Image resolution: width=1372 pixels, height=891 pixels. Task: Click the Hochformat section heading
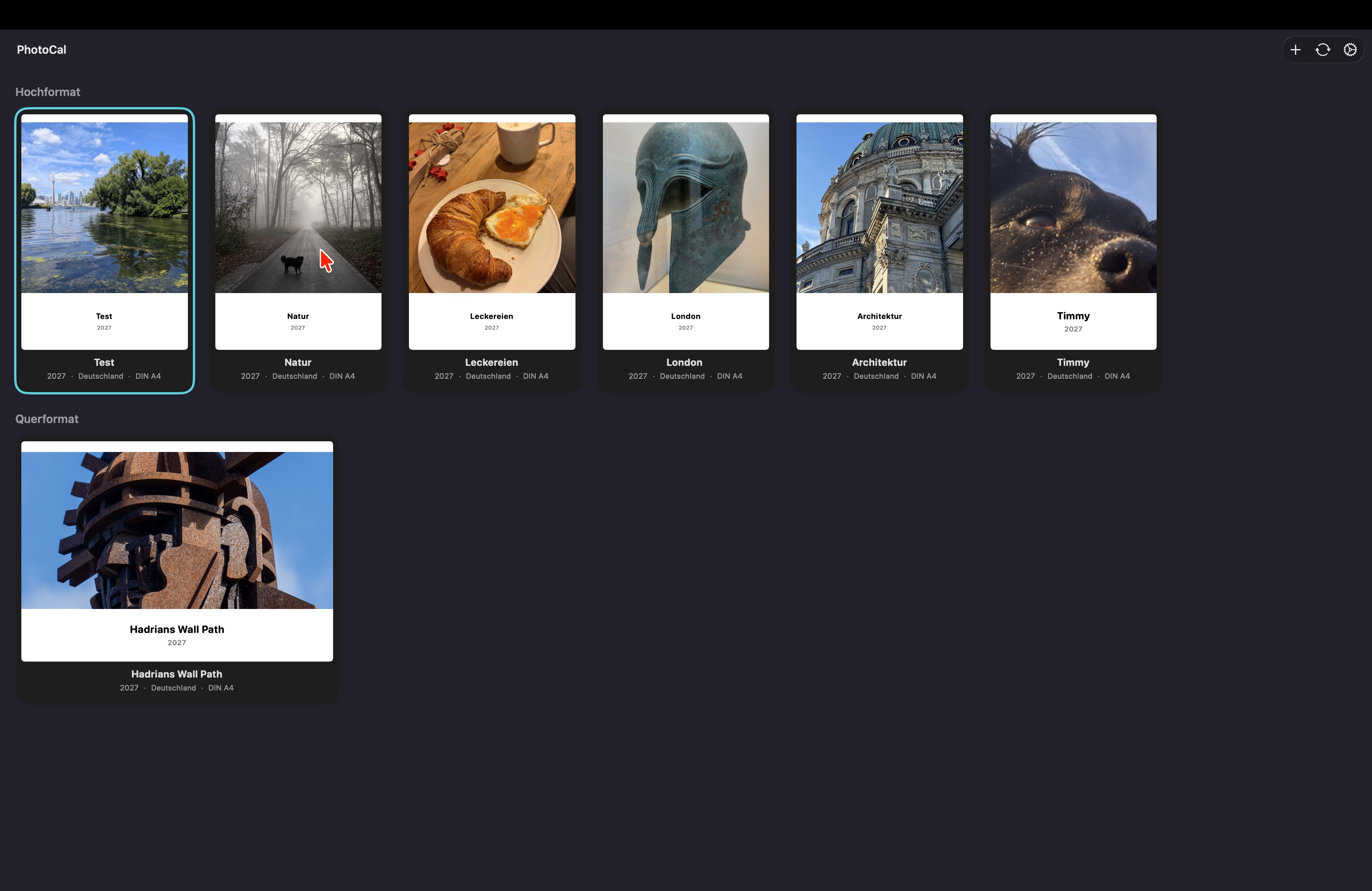click(x=48, y=92)
